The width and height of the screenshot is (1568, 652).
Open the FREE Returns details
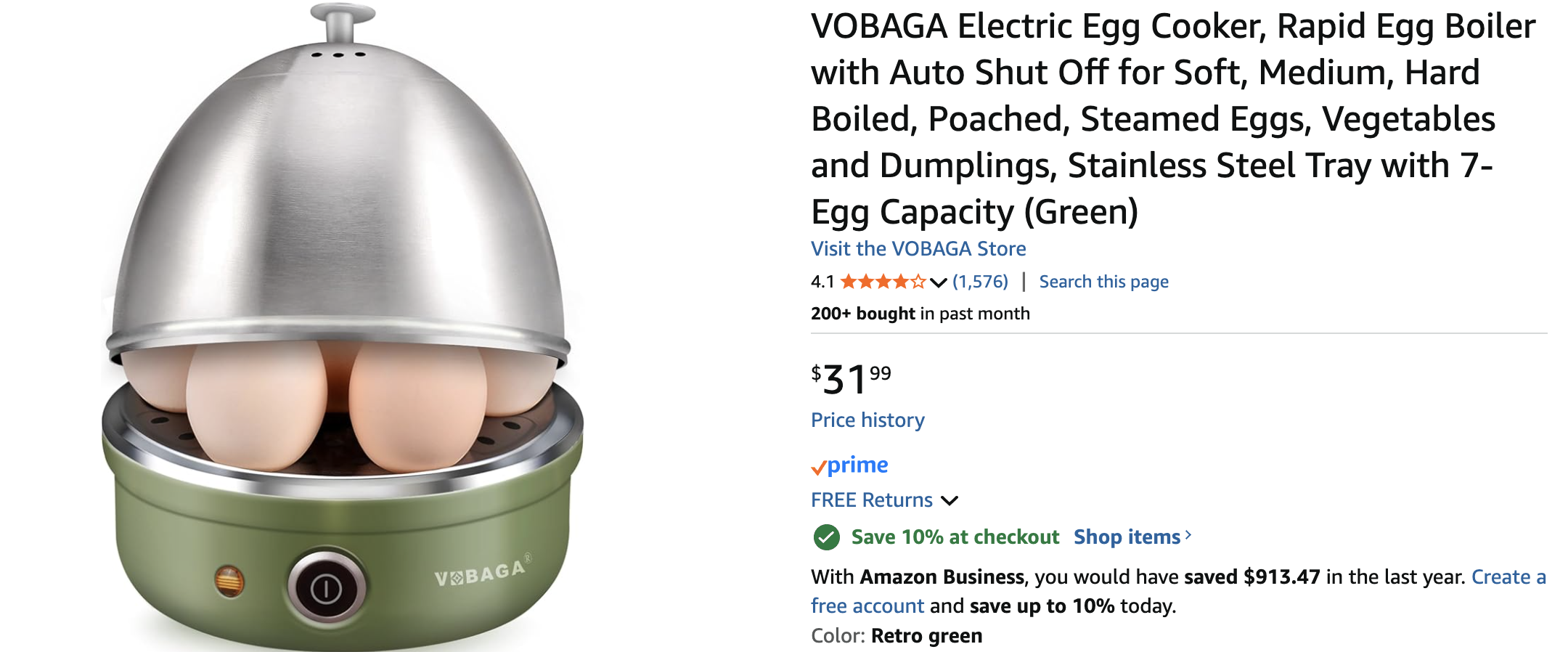(x=871, y=500)
